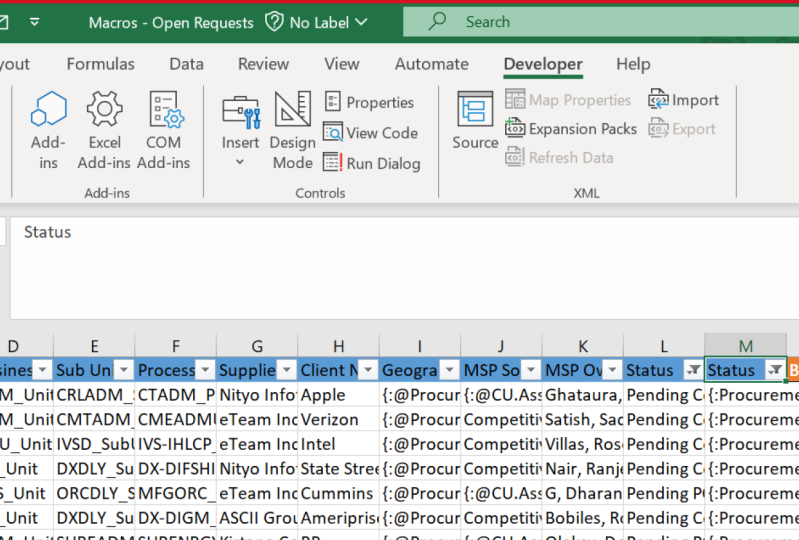Open column L Status applied filter button

pyautogui.click(x=694, y=370)
